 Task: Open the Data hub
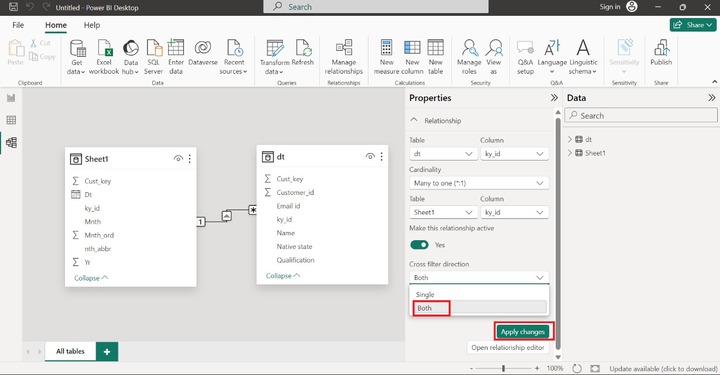130,57
